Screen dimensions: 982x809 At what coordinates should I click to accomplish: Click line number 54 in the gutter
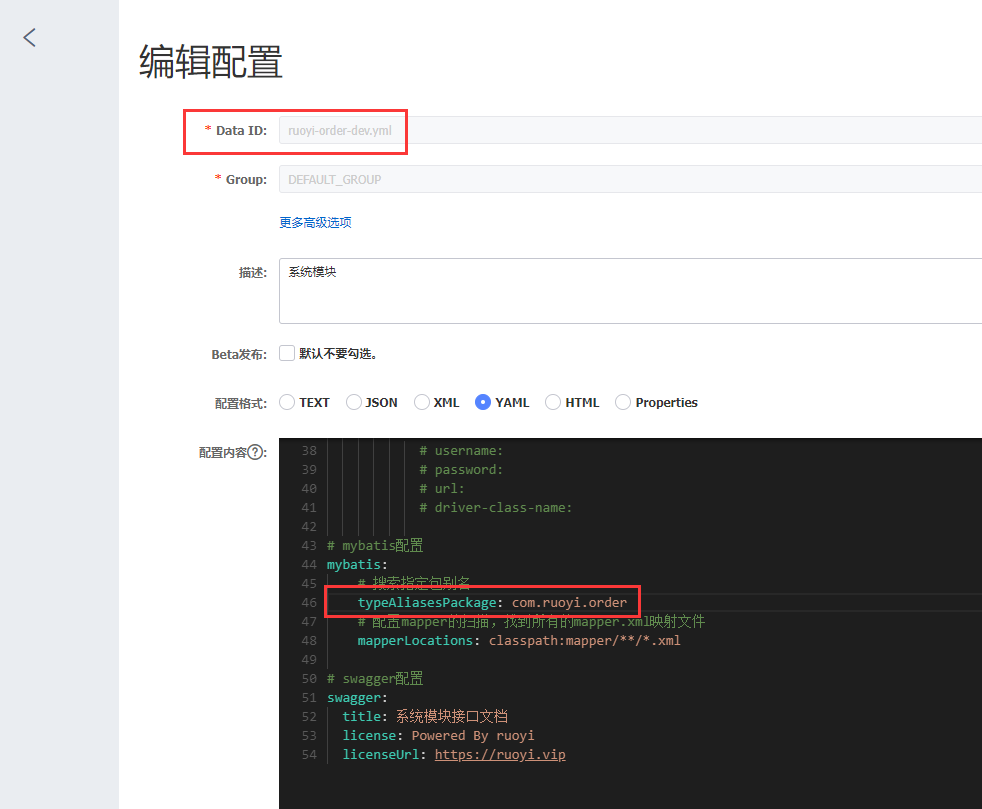pos(309,755)
